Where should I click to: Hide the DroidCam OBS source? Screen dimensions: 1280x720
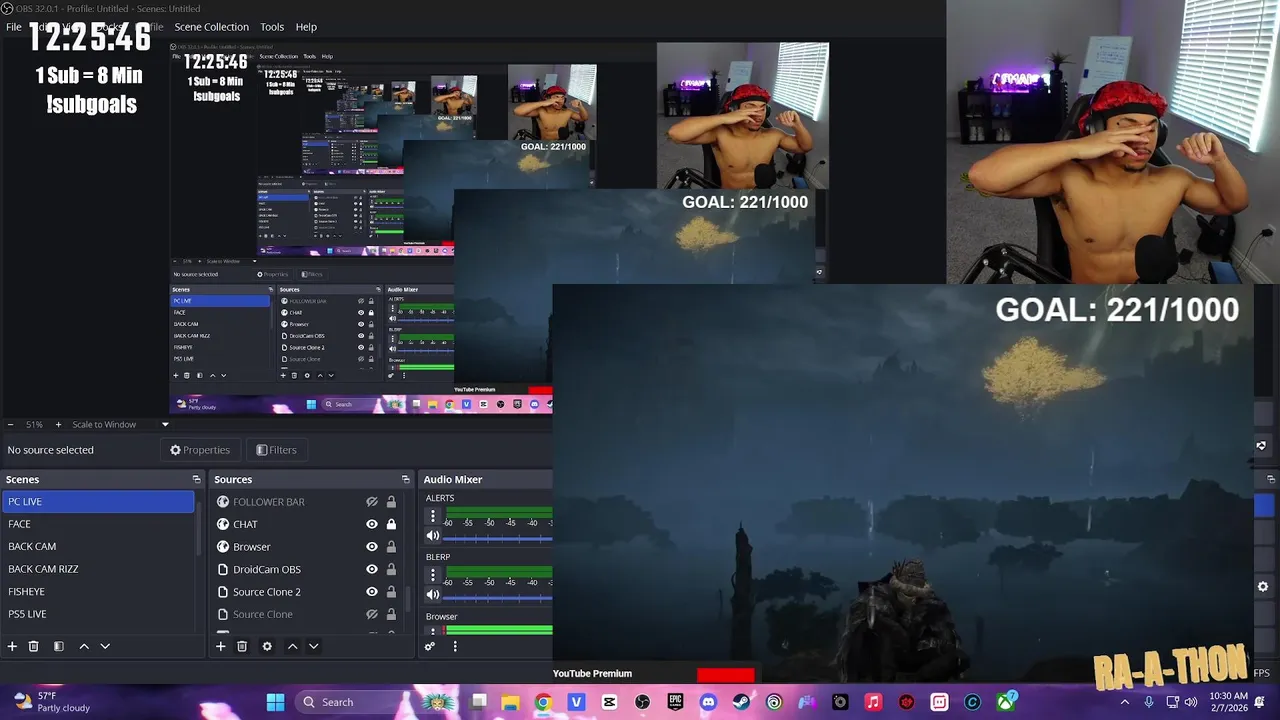pyautogui.click(x=372, y=569)
